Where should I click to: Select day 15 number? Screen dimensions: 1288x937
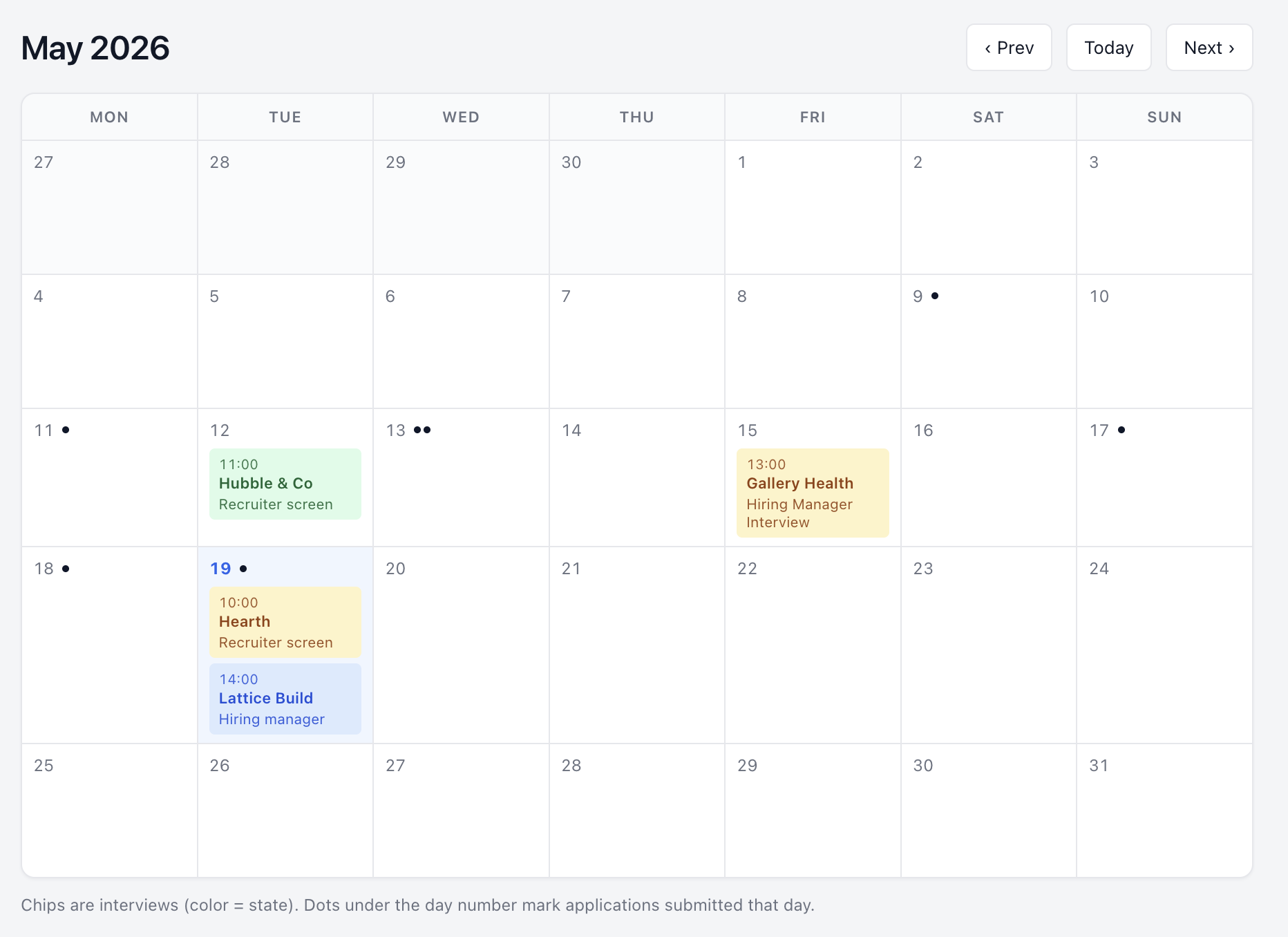tap(748, 430)
